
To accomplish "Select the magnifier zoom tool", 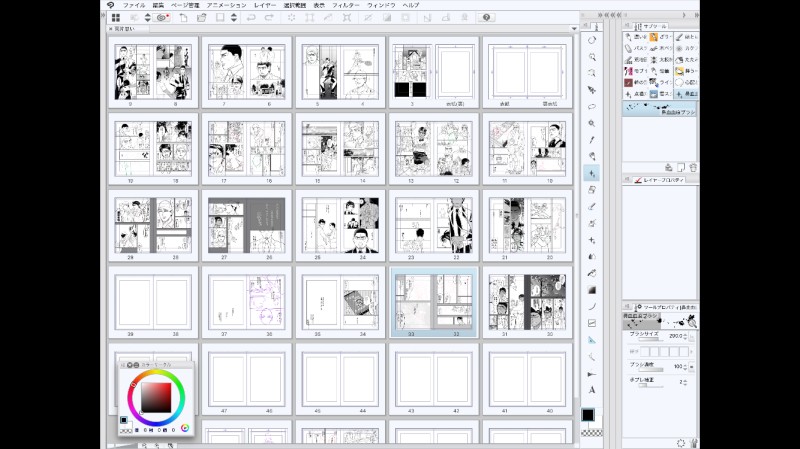I will (x=592, y=57).
